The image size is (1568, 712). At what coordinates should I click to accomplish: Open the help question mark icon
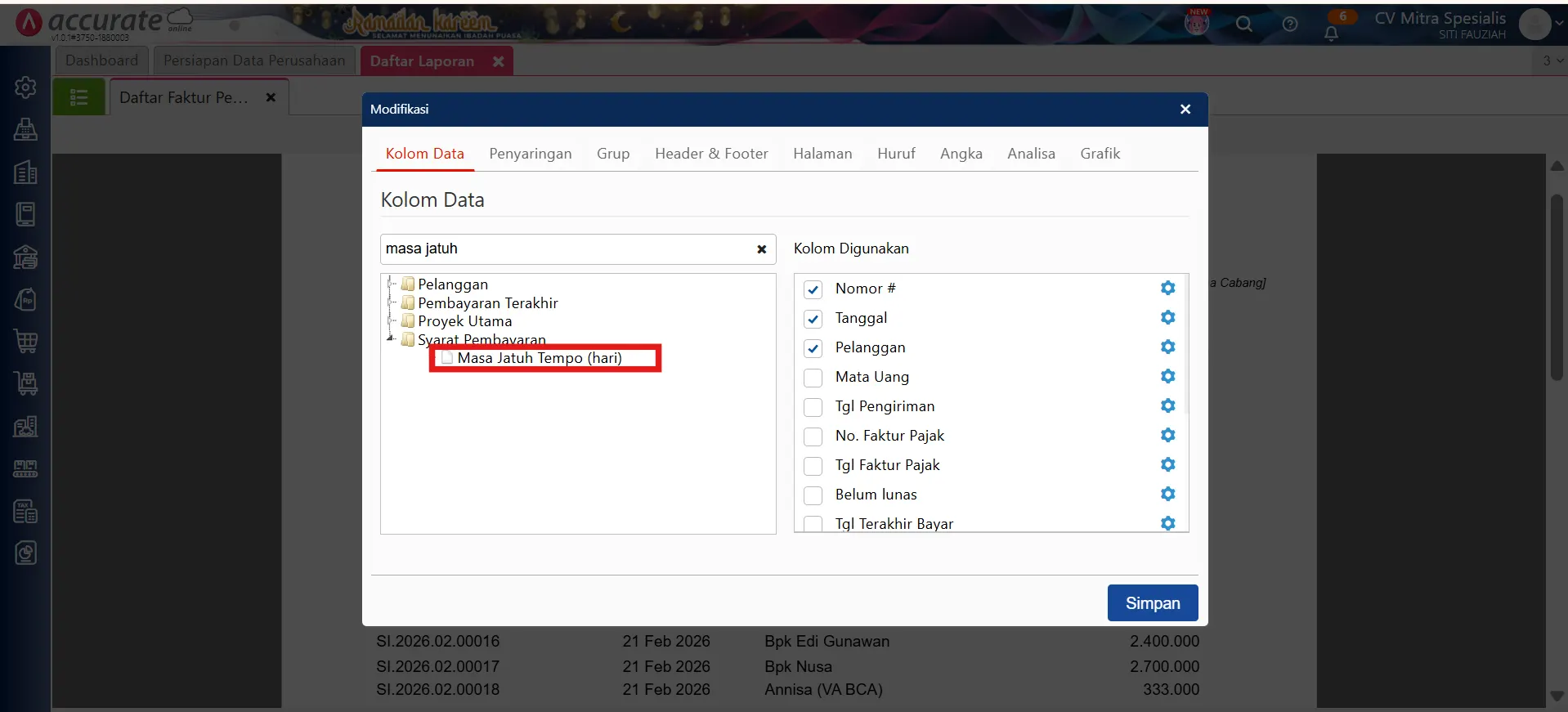(1289, 25)
